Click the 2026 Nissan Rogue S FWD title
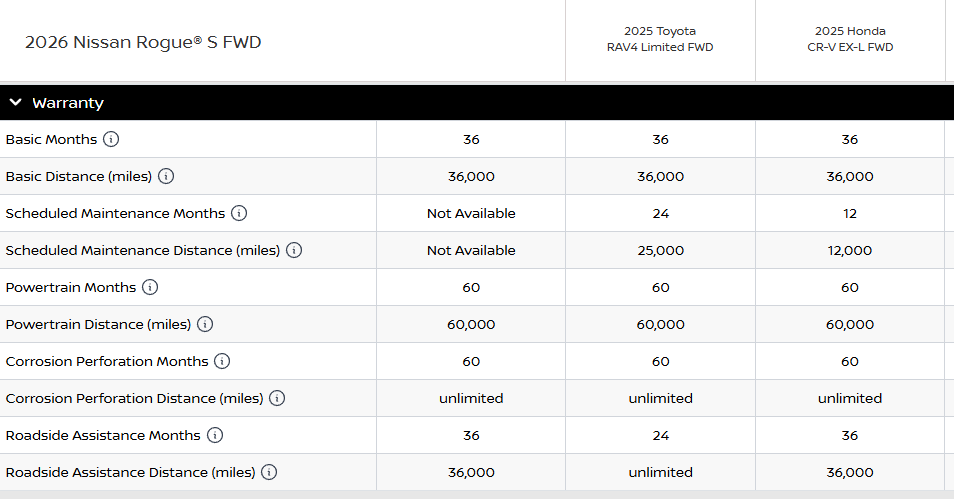954x499 pixels. 143,42
